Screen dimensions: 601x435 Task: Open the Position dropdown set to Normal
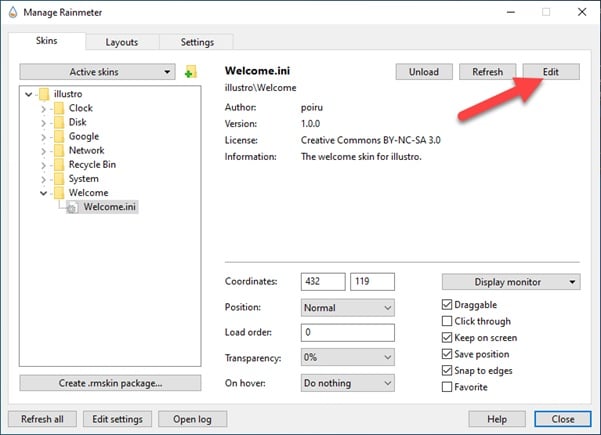tap(348, 308)
